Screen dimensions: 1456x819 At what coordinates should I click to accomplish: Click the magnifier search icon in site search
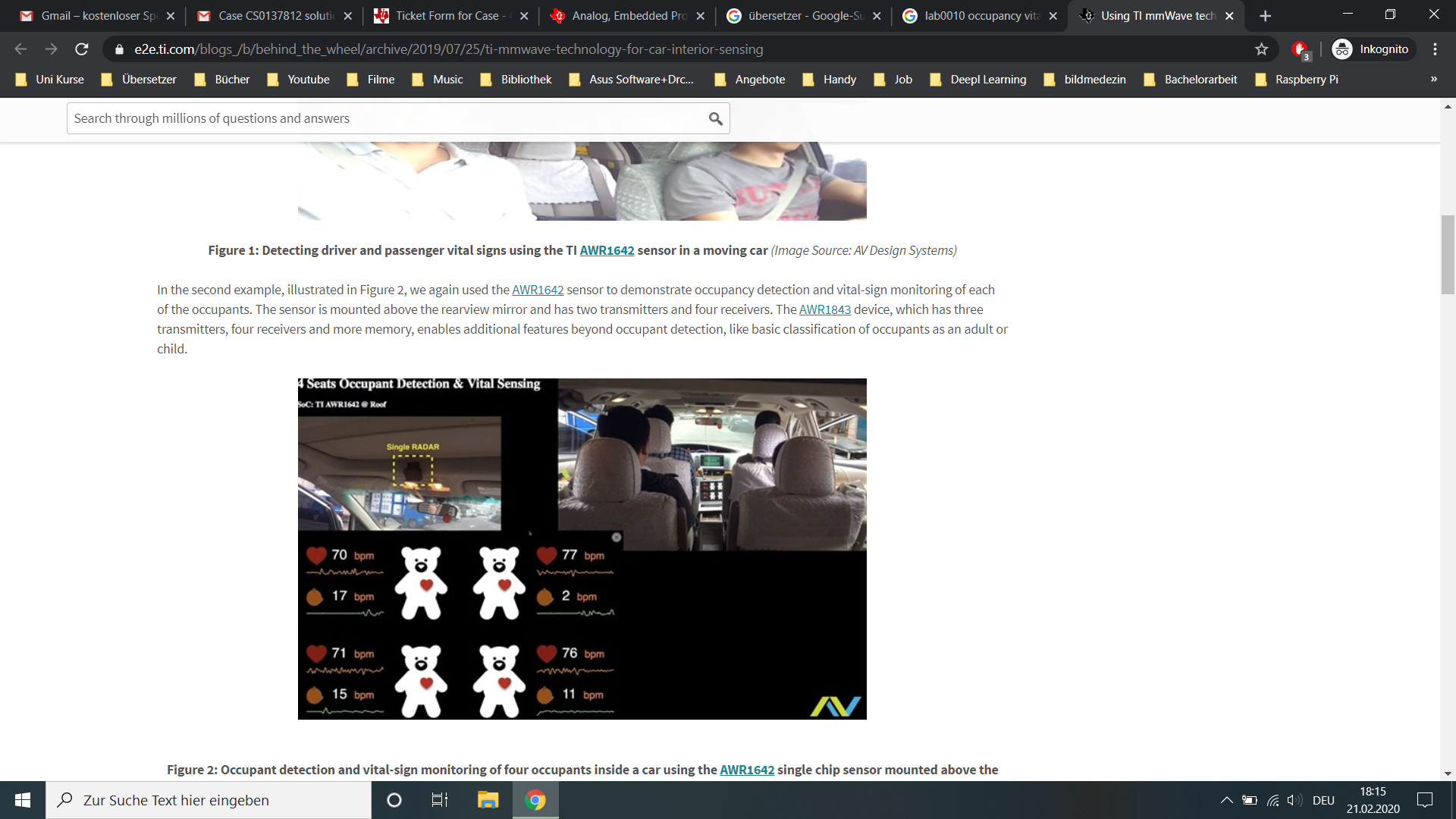[715, 118]
